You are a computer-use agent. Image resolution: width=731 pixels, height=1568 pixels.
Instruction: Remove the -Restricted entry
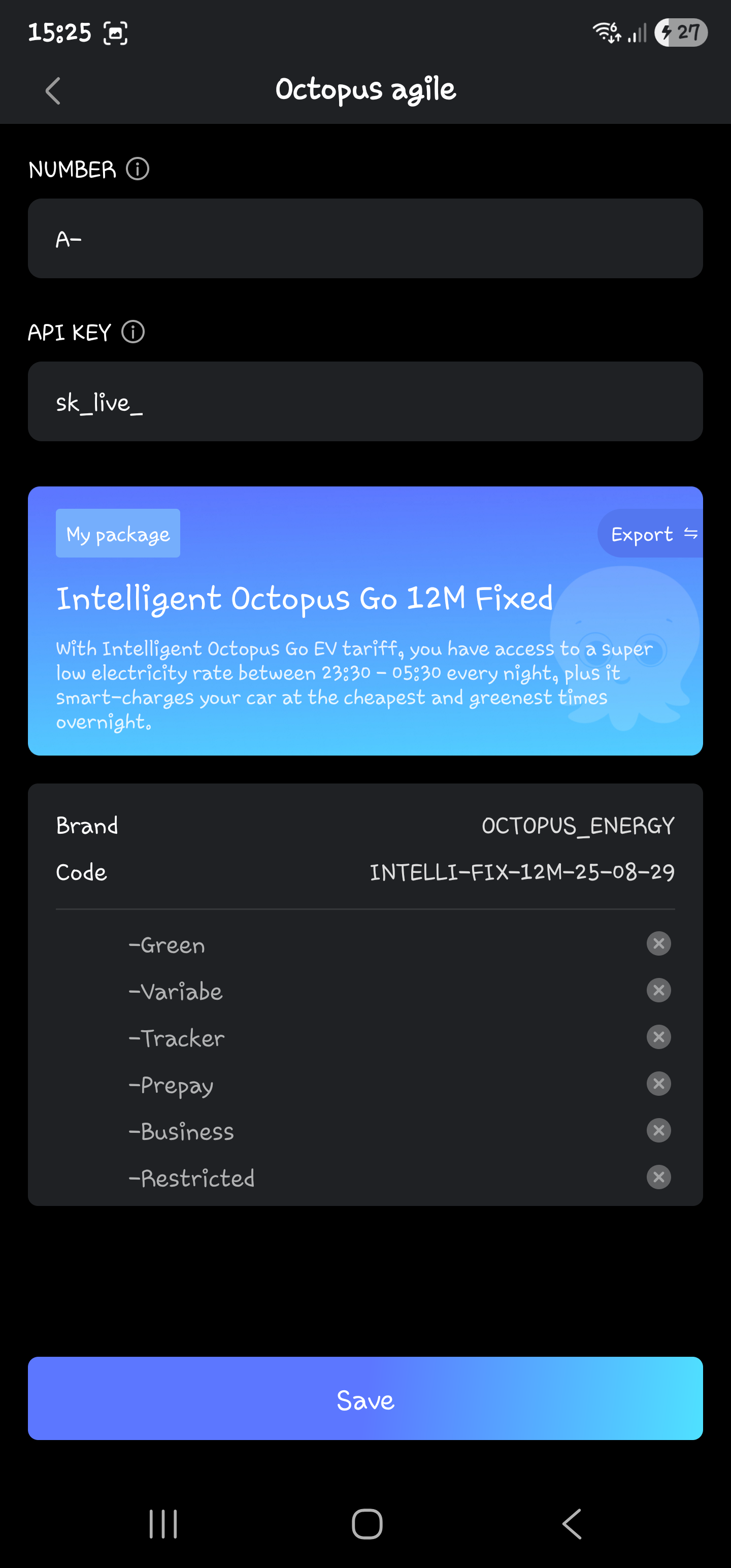click(x=658, y=1177)
